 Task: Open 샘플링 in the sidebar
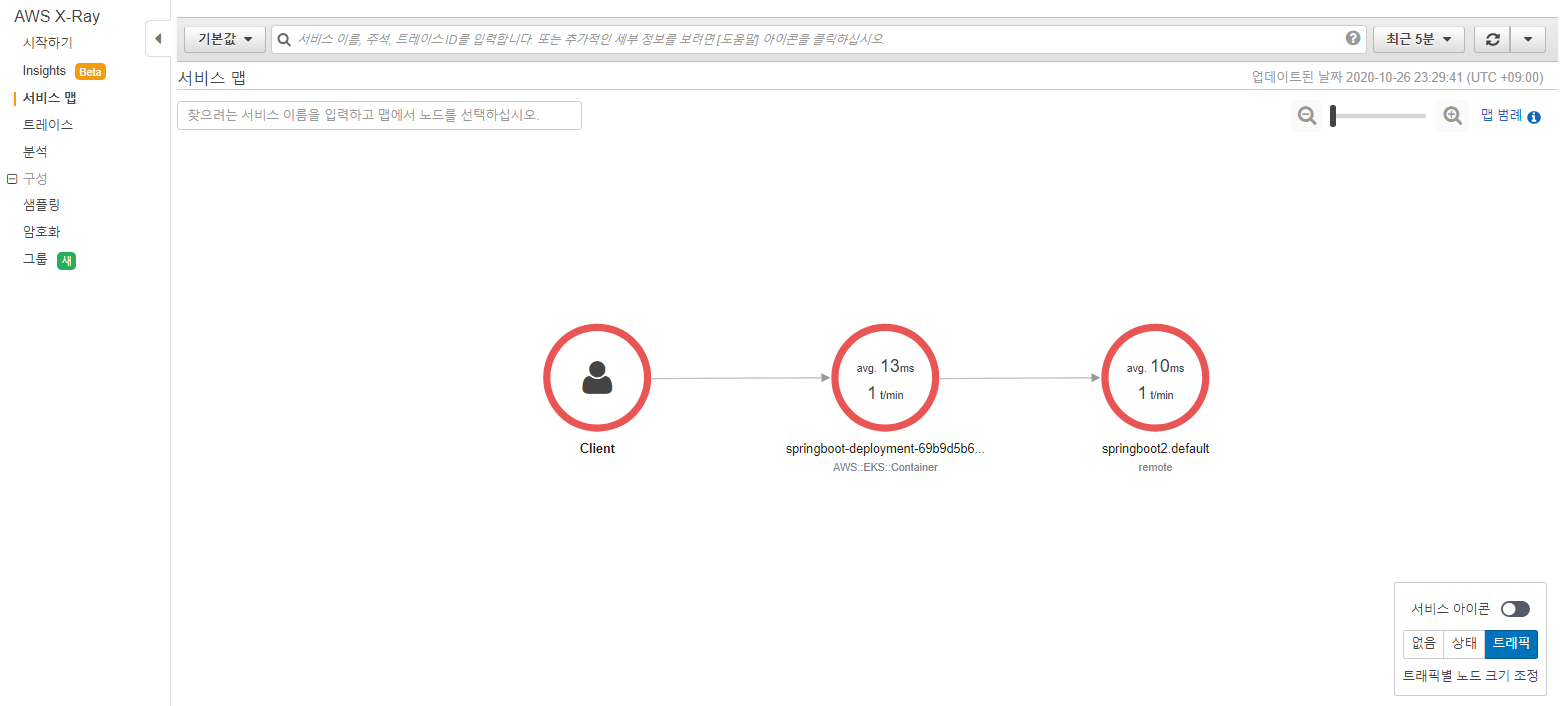[x=42, y=205]
